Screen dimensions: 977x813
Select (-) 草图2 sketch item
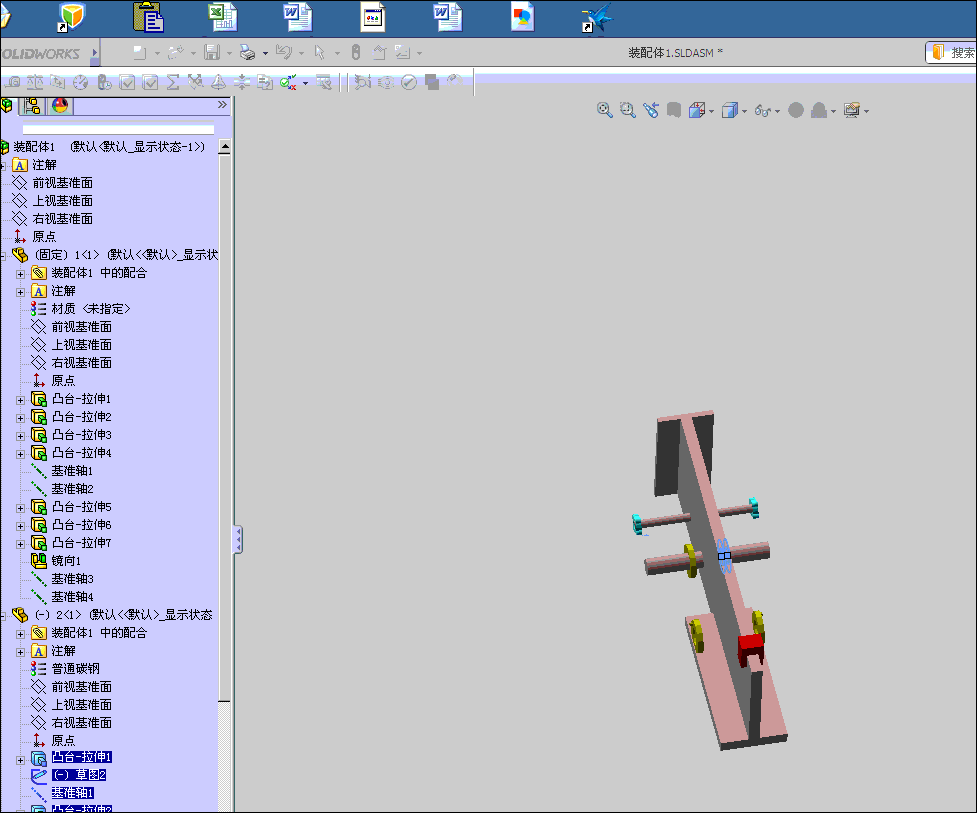[x=79, y=775]
